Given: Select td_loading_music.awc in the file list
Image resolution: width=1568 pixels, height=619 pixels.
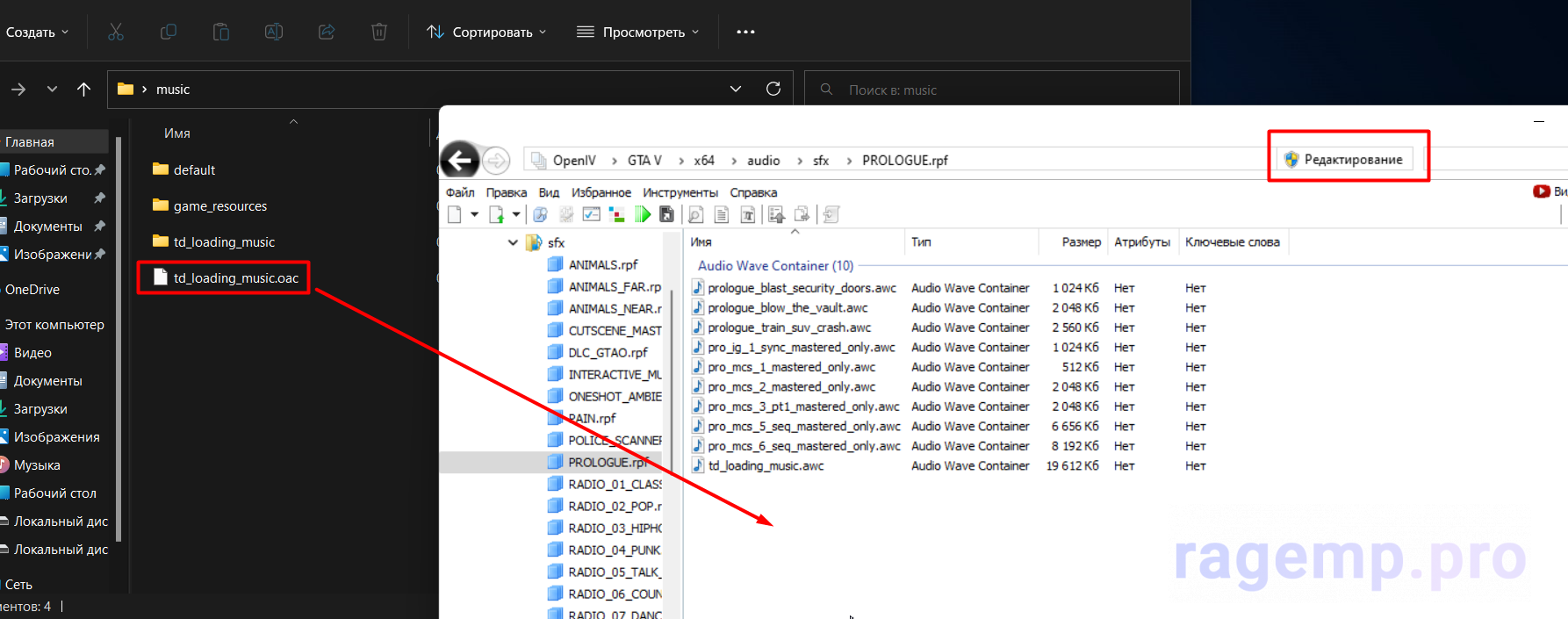Looking at the screenshot, I should tap(766, 465).
